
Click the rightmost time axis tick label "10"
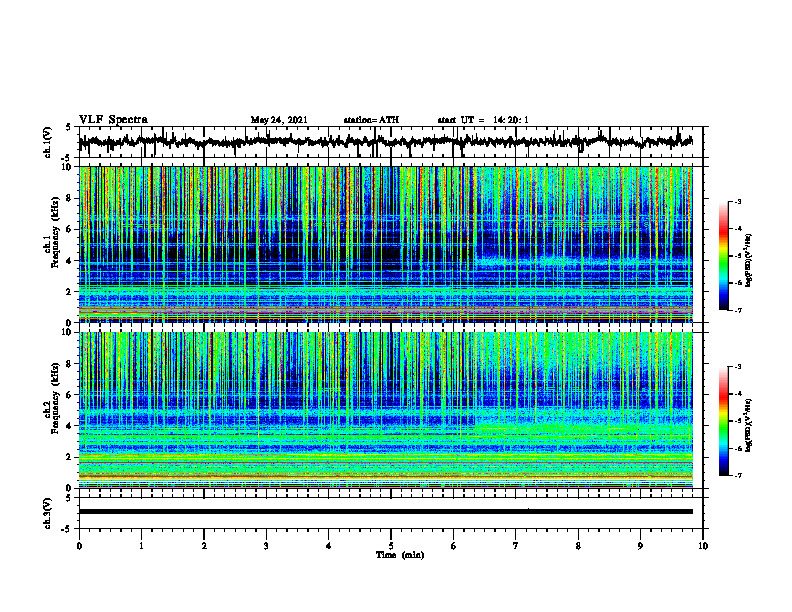(x=703, y=546)
